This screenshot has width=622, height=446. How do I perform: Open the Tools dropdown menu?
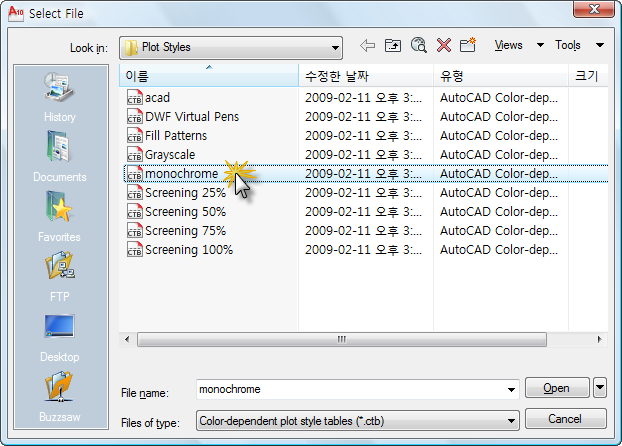coord(580,45)
